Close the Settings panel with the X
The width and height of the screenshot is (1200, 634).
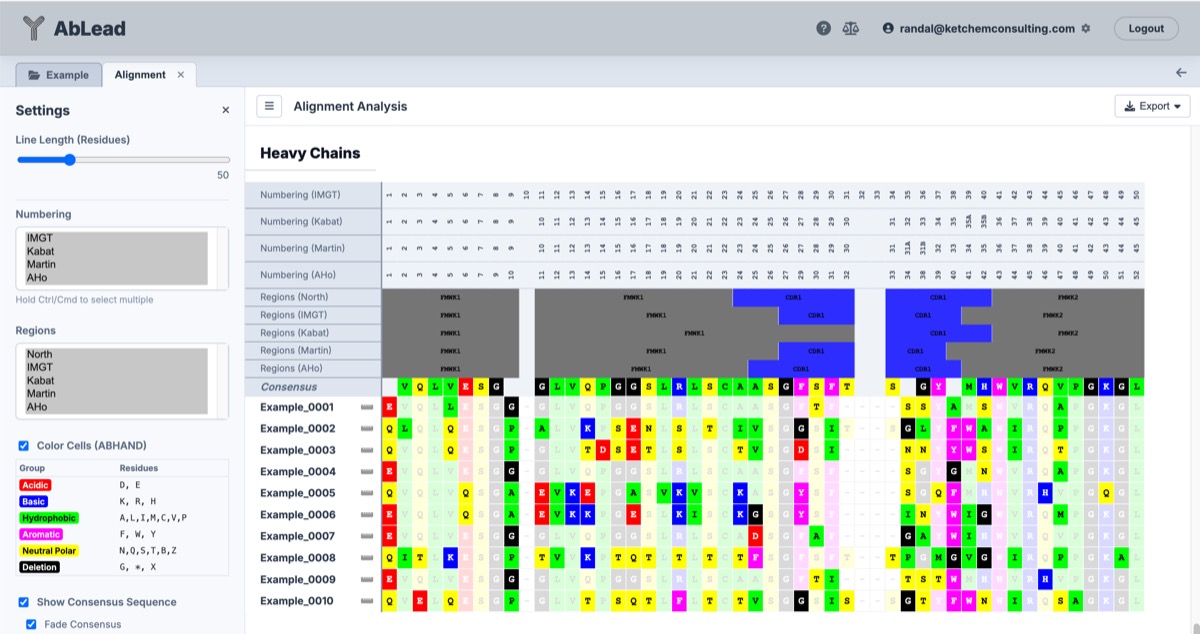(x=225, y=110)
